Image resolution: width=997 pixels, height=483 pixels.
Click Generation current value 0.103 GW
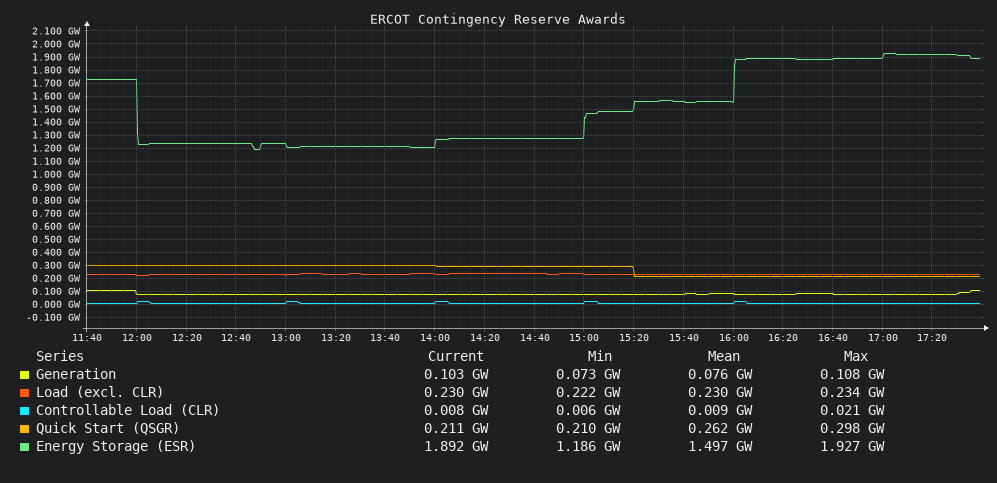tap(457, 374)
